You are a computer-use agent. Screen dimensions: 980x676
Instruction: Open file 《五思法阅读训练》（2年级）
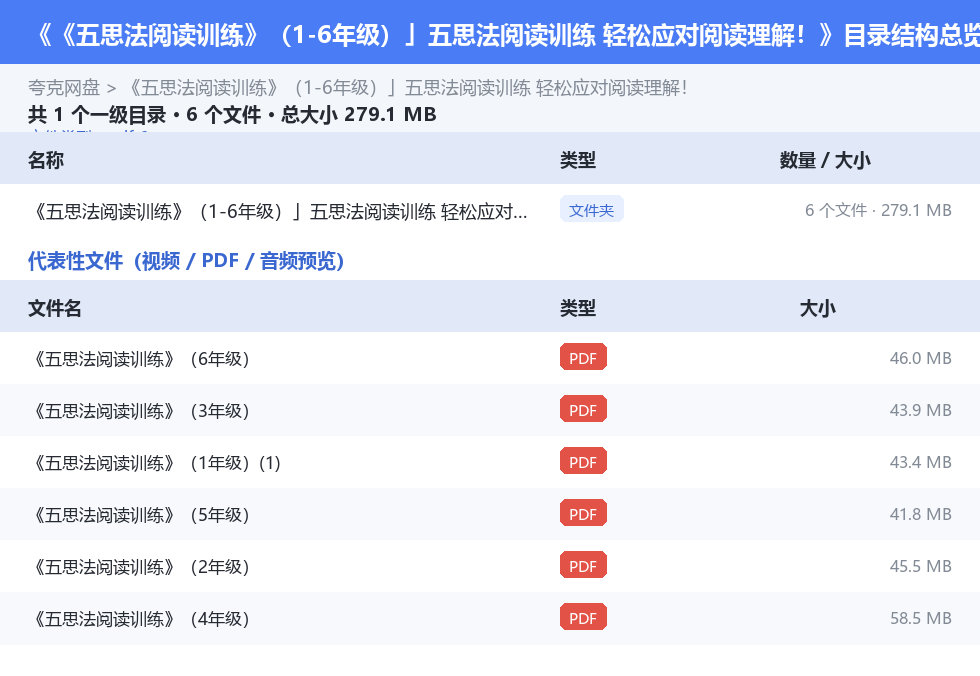point(140,566)
